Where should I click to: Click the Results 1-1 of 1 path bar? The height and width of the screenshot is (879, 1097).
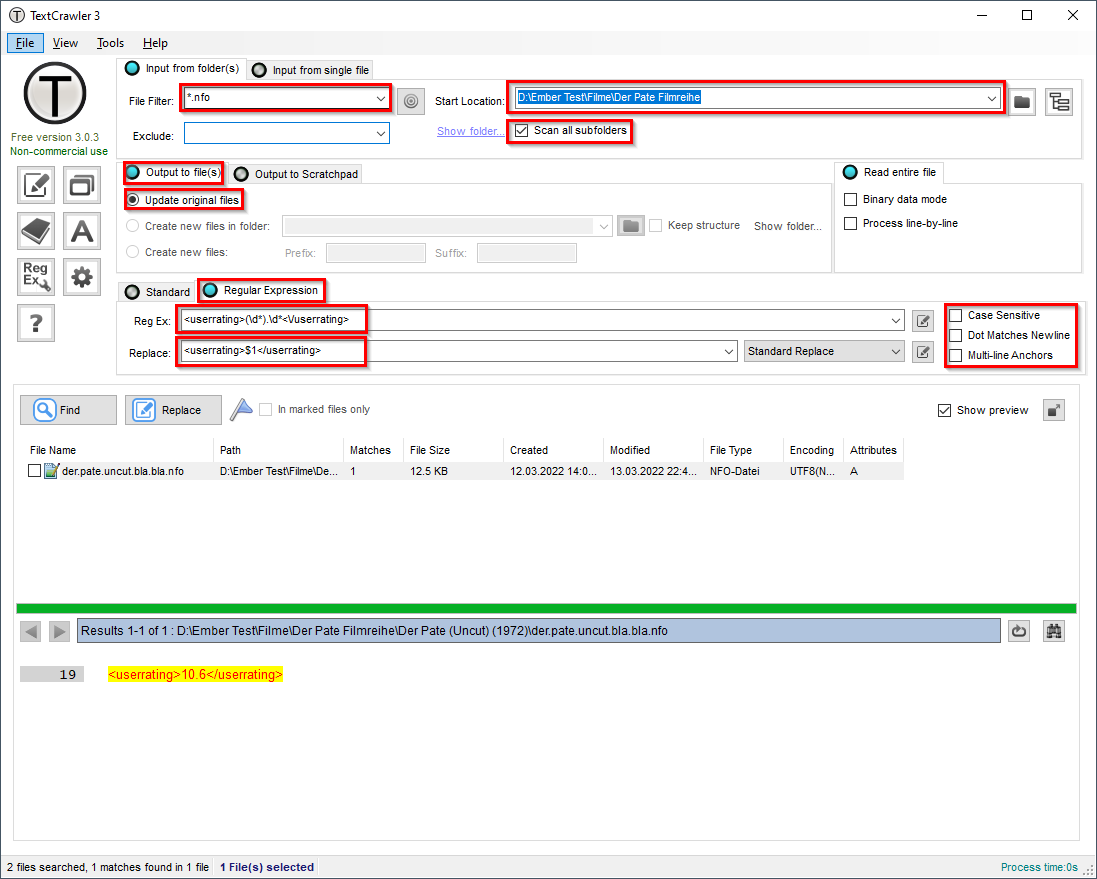(539, 631)
